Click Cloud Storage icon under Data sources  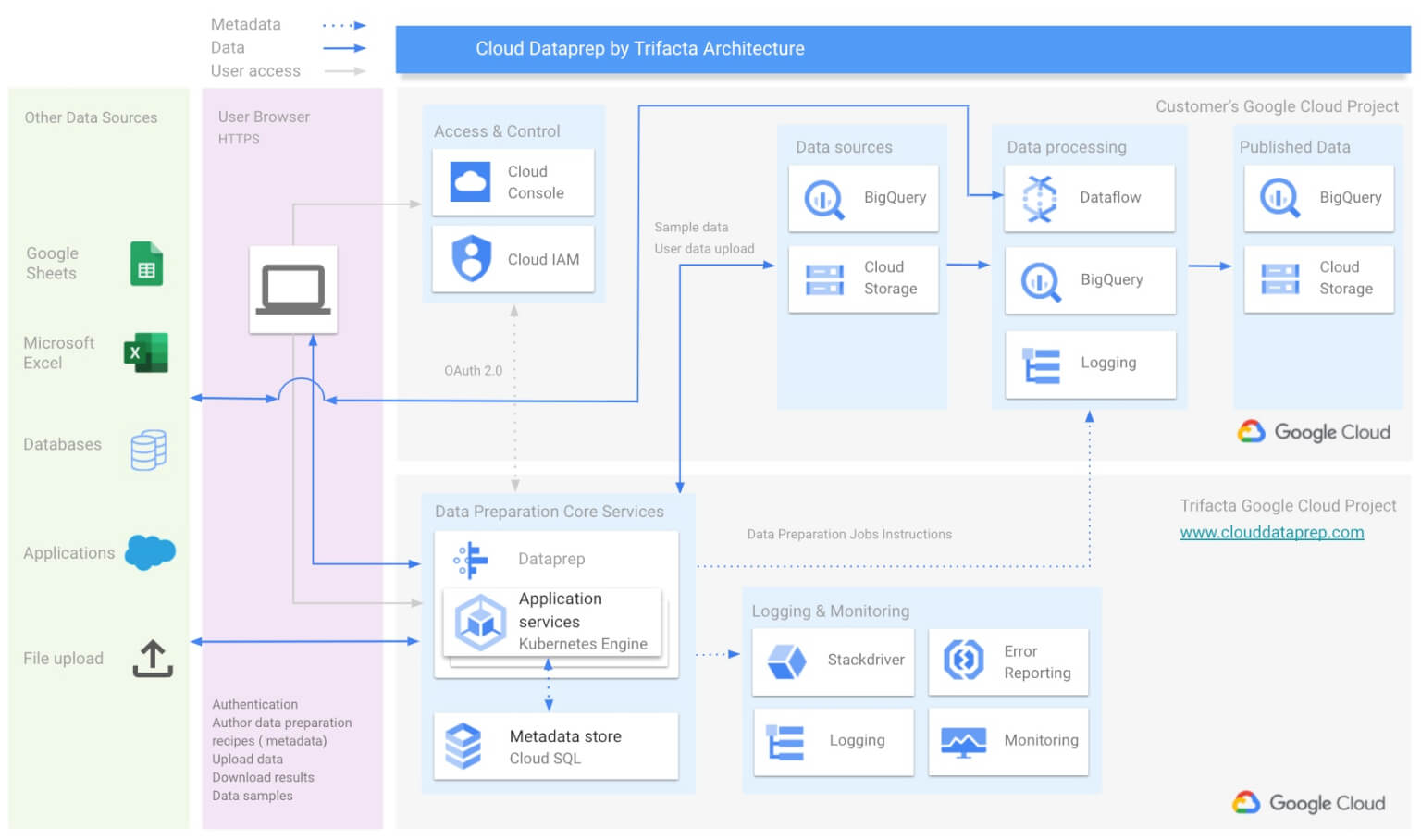point(823,279)
